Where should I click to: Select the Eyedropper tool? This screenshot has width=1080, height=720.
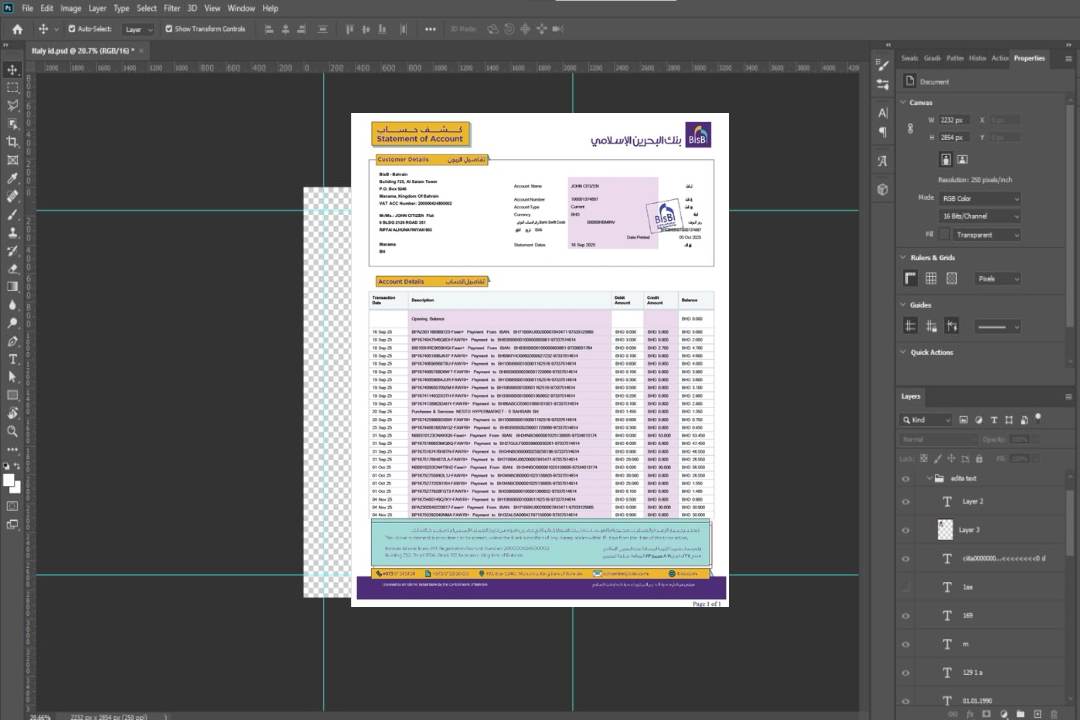click(12, 178)
